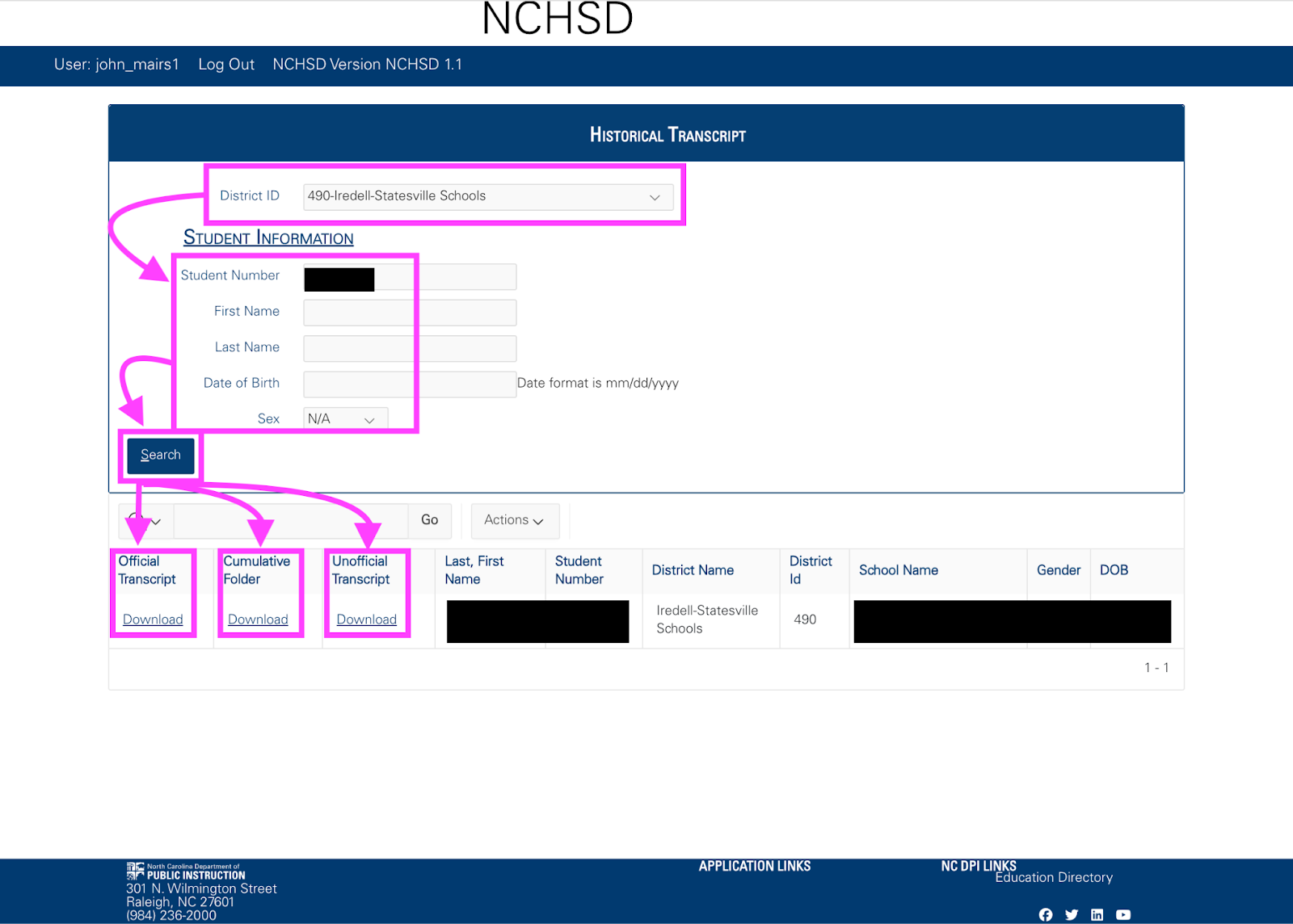The width and height of the screenshot is (1293, 924).
Task: Click the First Name input field
Action: [409, 313]
